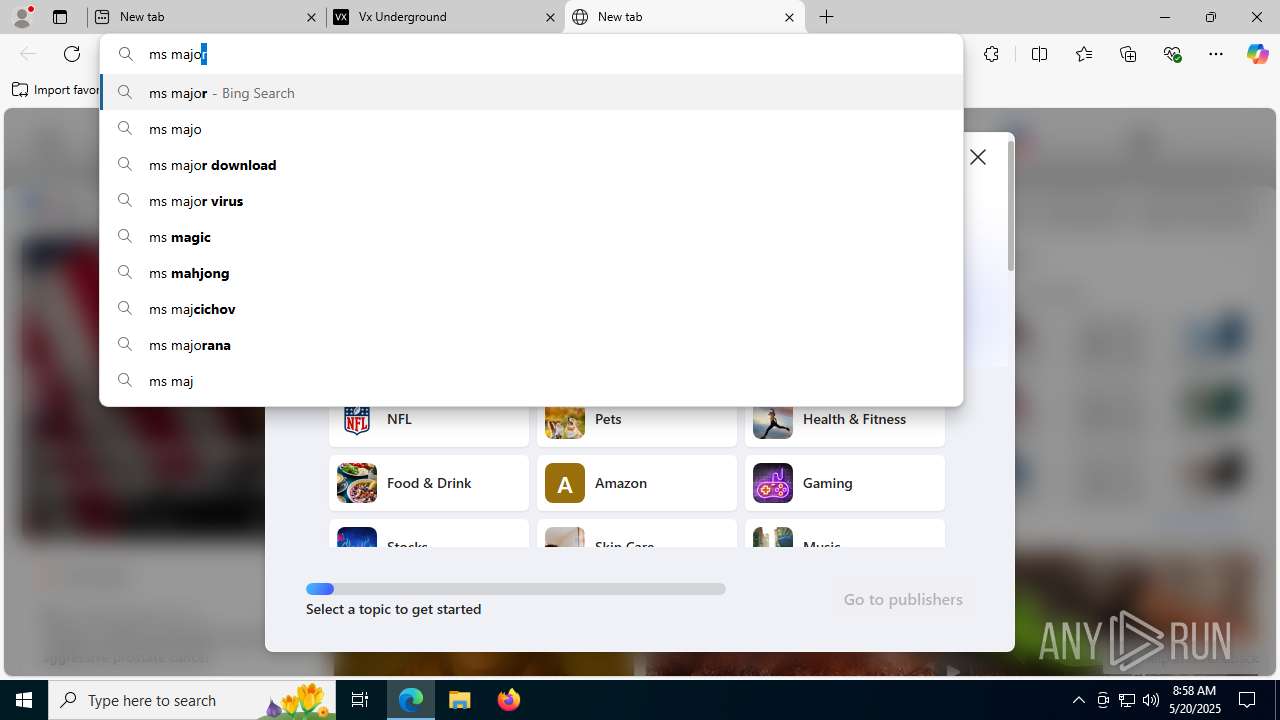The height and width of the screenshot is (720, 1280).
Task: Show hidden system tray icons
Action: pyautogui.click(x=1078, y=700)
